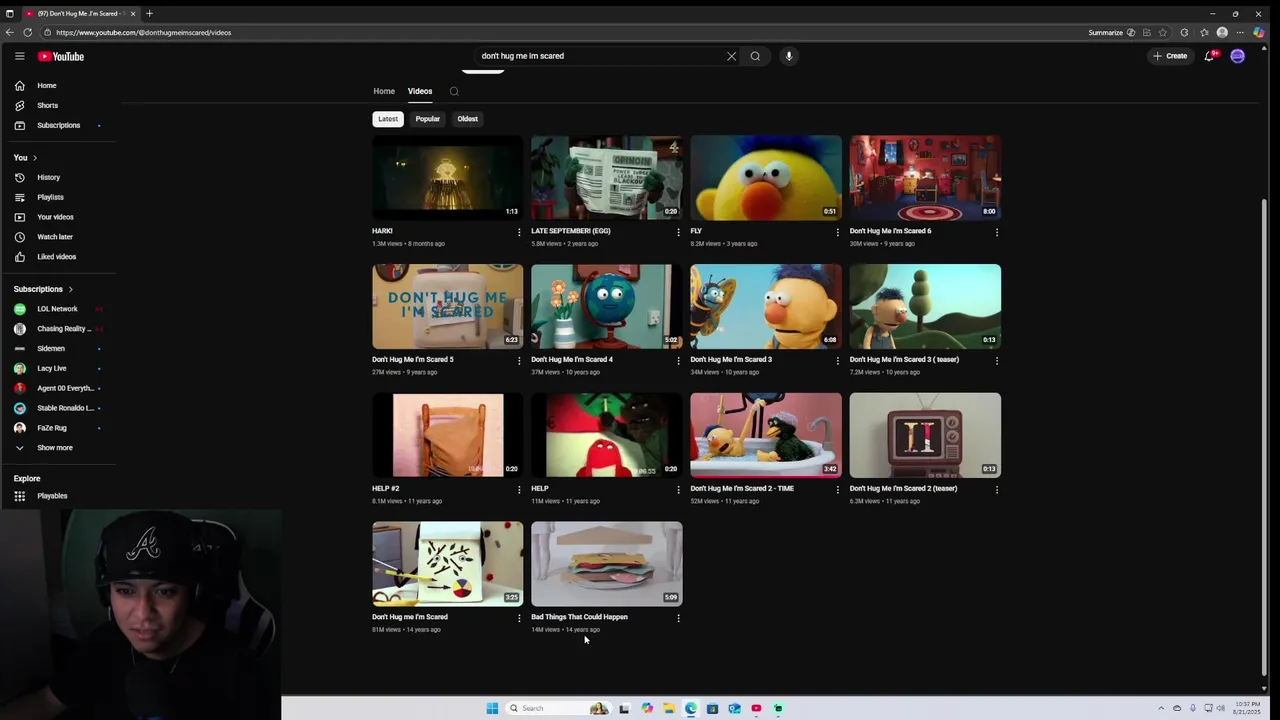Click Don't Hug Me I'm Scared 2 (teaser) title

click(903, 488)
